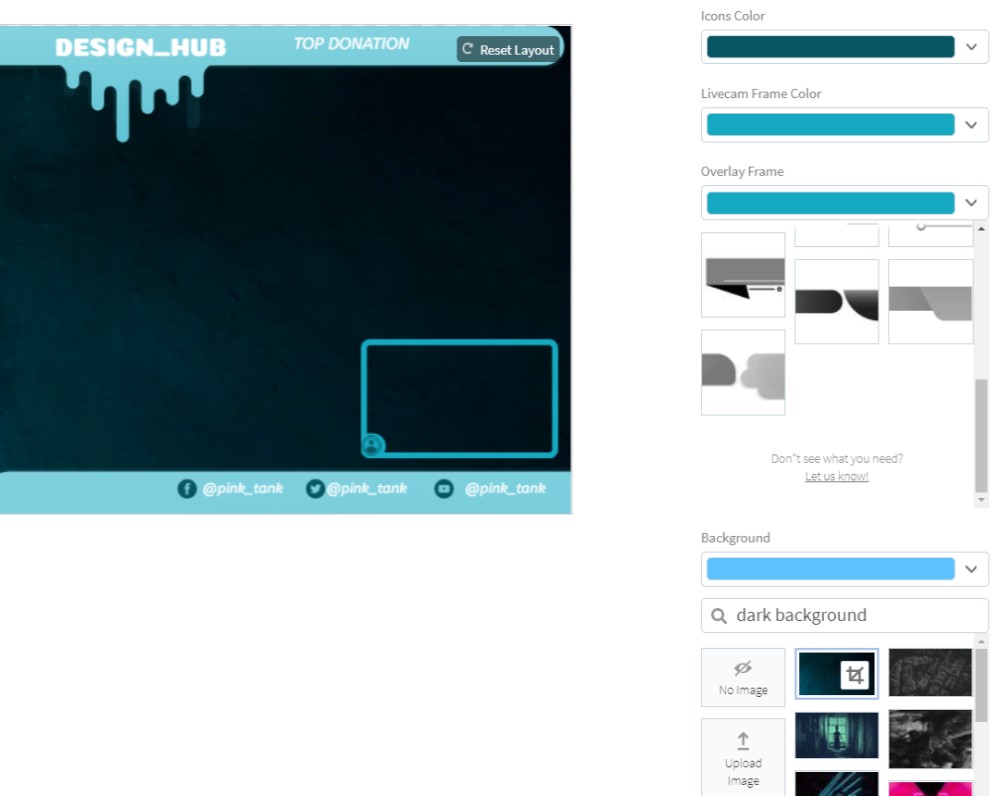Select the cloud-shaped overlay frame thumbnail
This screenshot has height=796, width=1000.
743,372
